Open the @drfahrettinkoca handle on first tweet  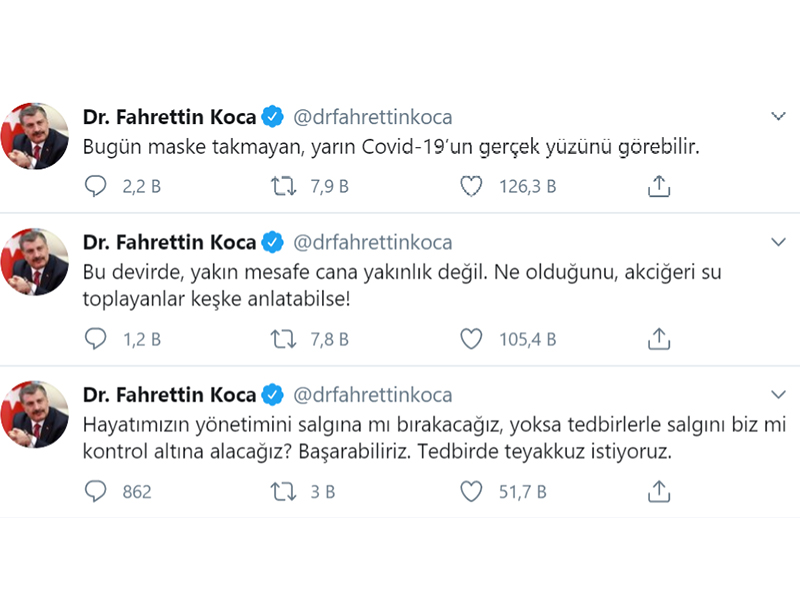tap(372, 117)
